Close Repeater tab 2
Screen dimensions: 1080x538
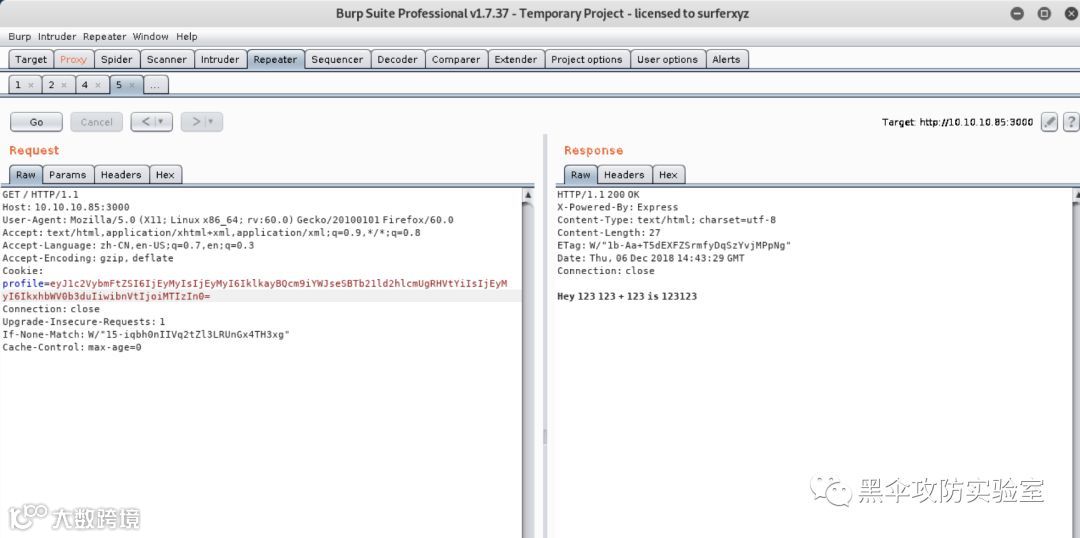tap(63, 85)
